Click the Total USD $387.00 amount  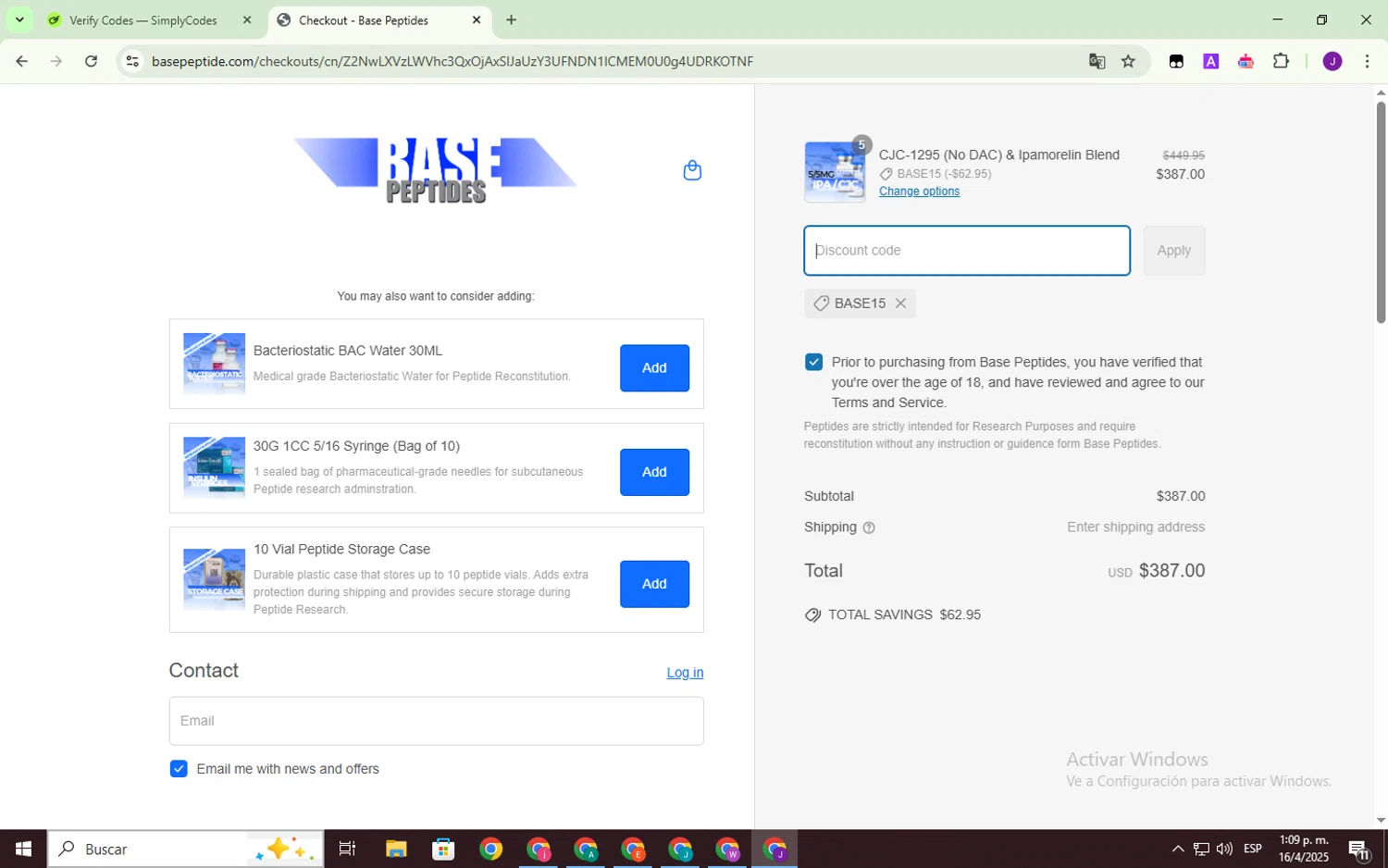[1157, 571]
